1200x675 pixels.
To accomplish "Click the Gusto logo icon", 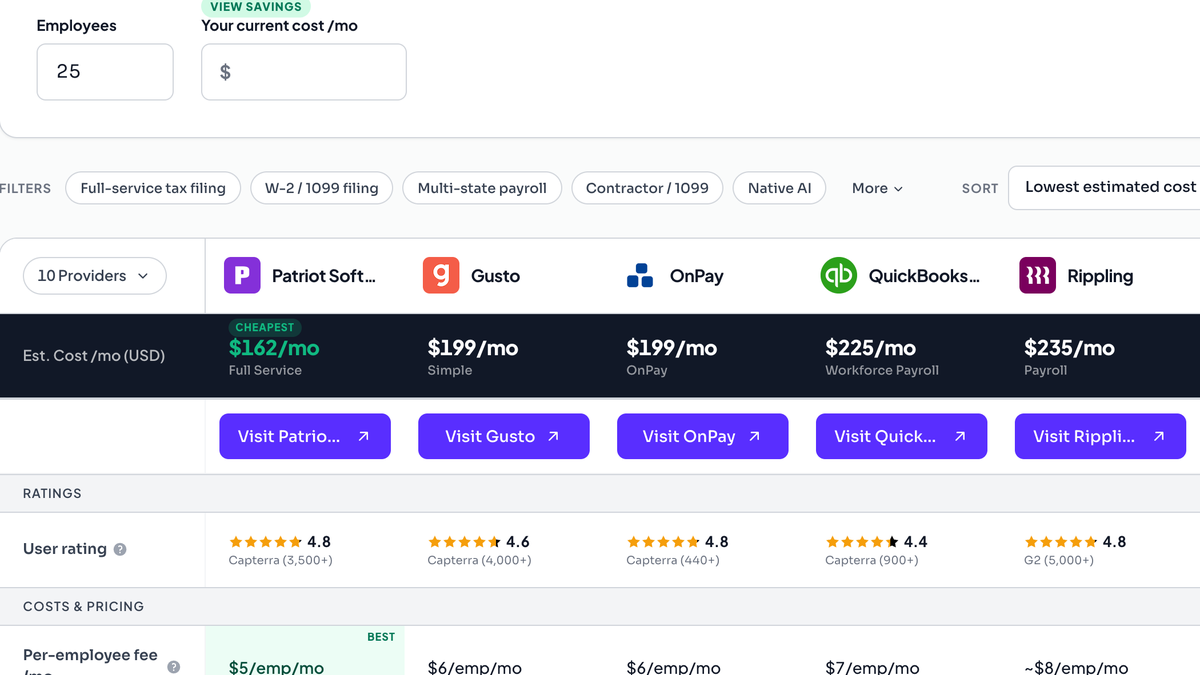I will 441,275.
